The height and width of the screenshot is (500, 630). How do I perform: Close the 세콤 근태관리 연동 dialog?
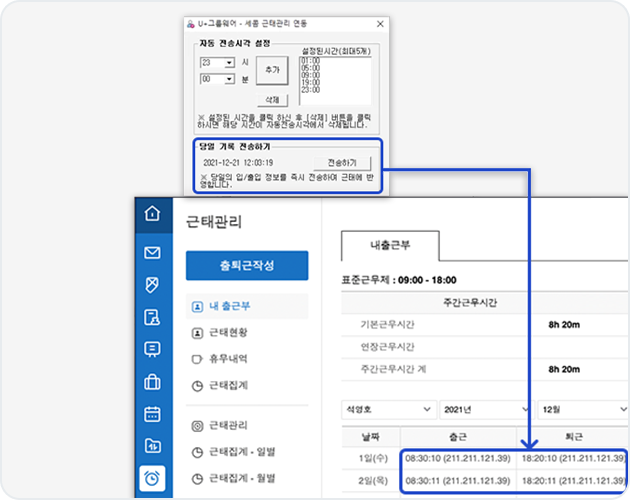click(x=380, y=25)
